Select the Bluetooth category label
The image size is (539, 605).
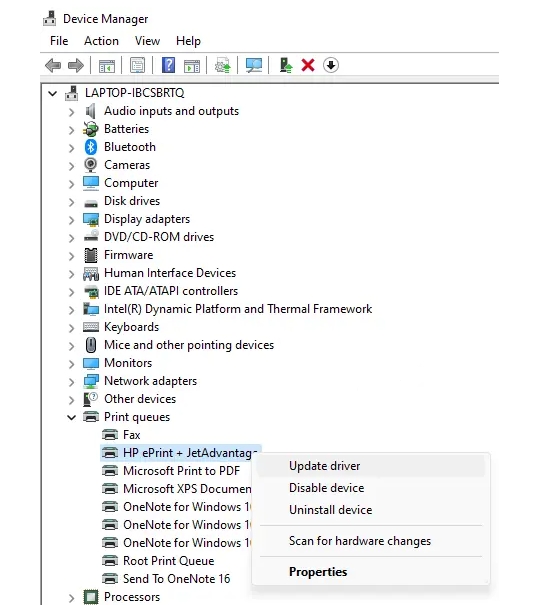[x=130, y=147]
